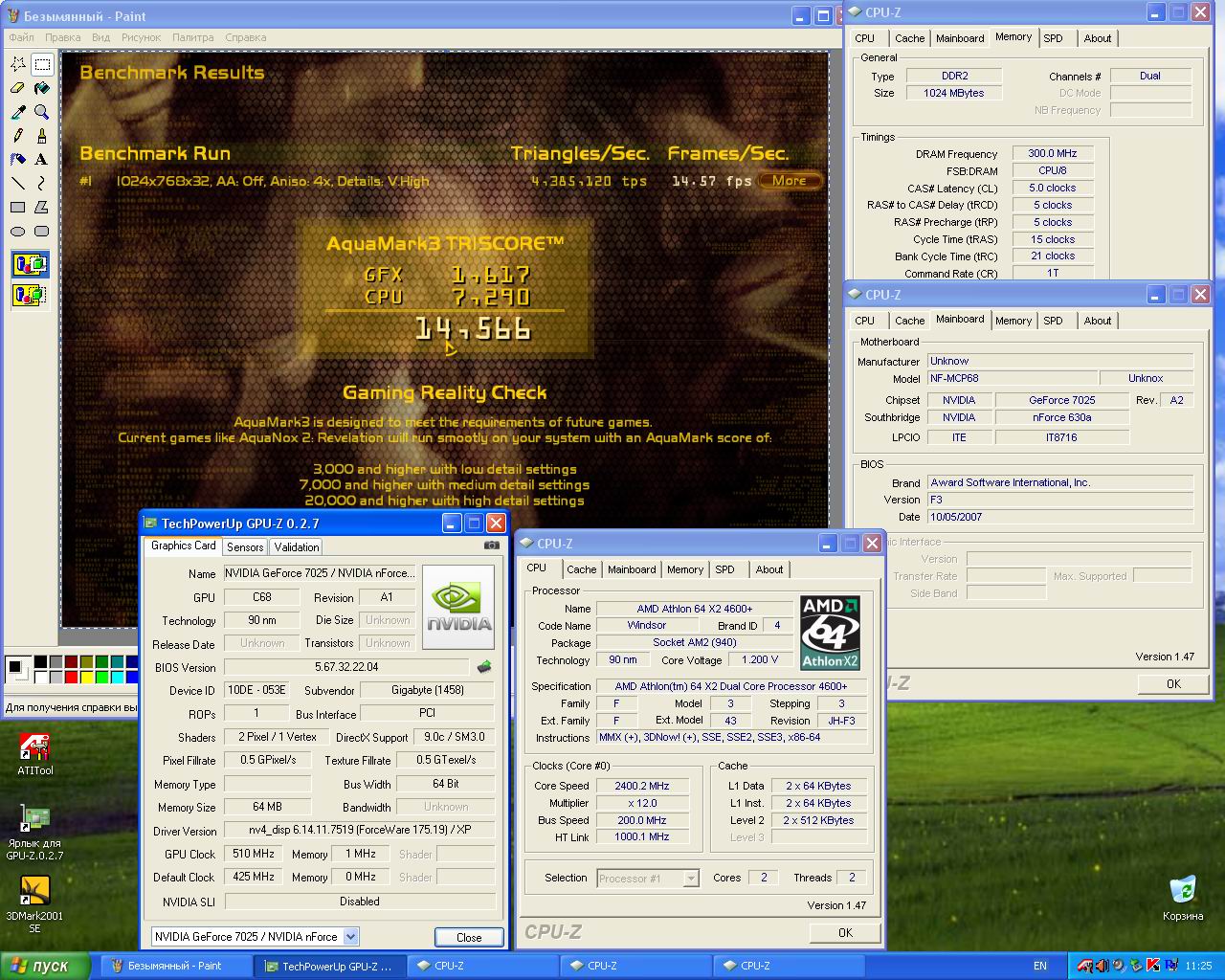The height and width of the screenshot is (980, 1225).
Task: Click the ATI tray tool icon
Action: pos(1085,966)
